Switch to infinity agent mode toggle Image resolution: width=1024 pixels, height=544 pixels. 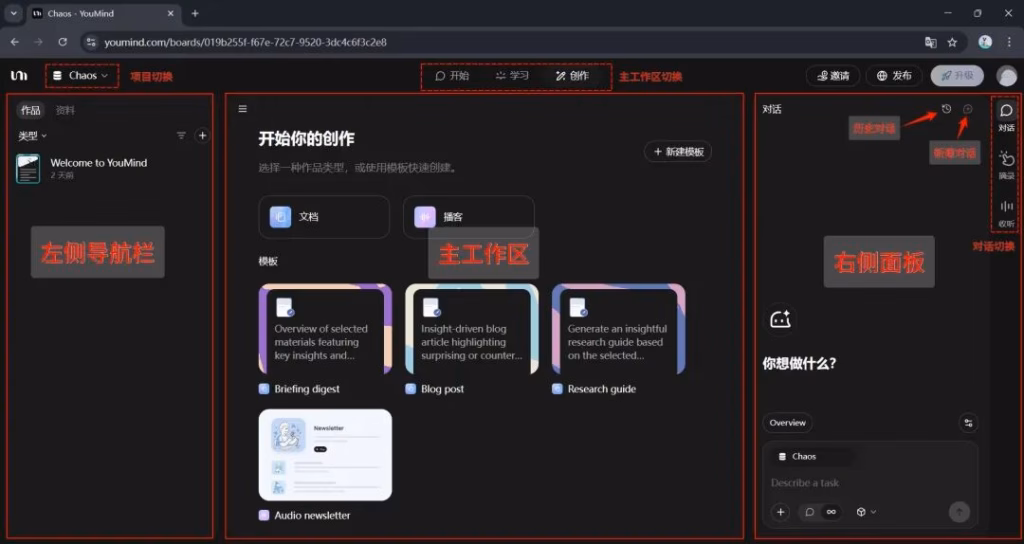tap(831, 512)
